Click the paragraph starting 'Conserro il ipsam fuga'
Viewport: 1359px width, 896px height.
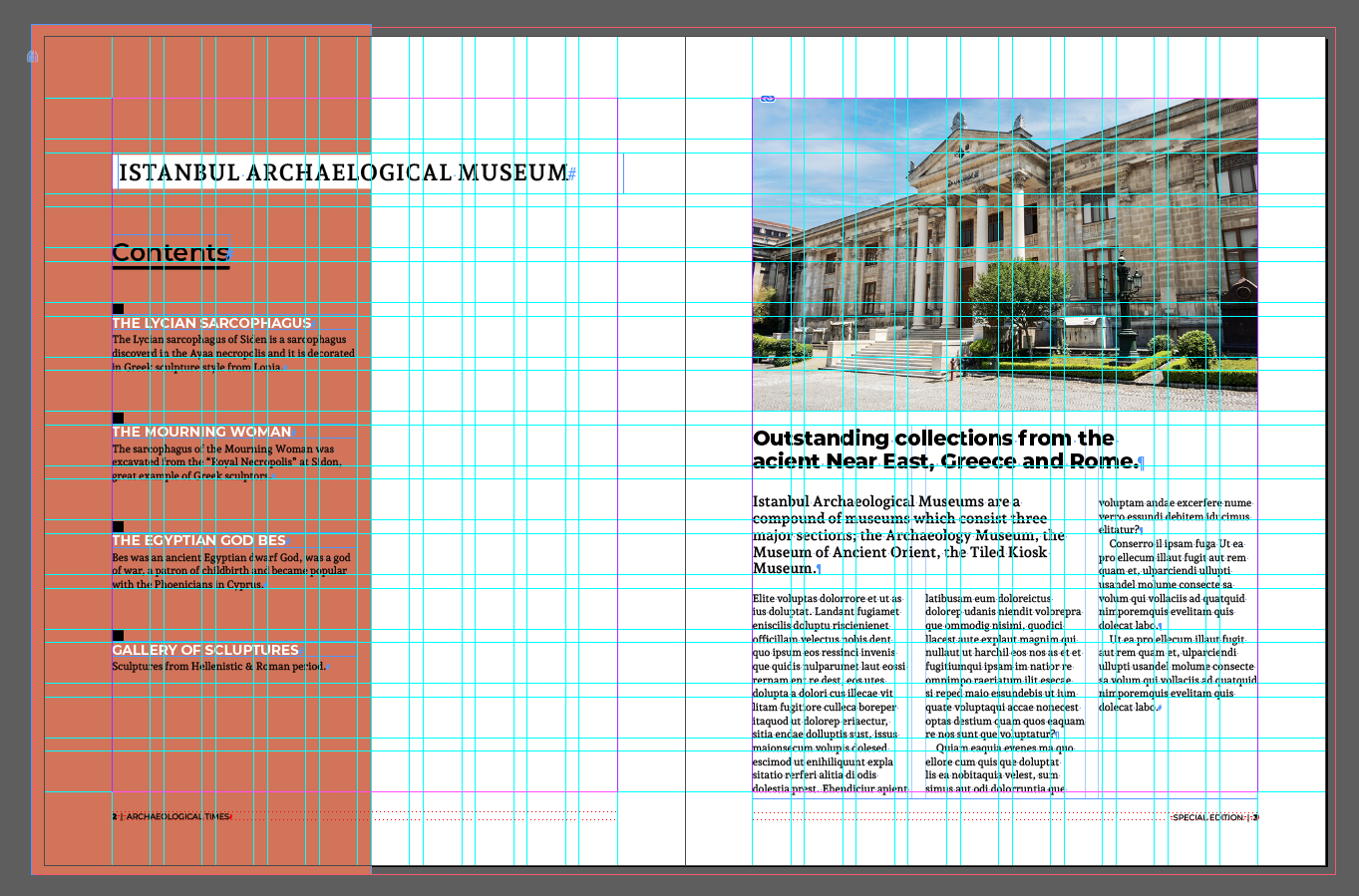[1174, 584]
